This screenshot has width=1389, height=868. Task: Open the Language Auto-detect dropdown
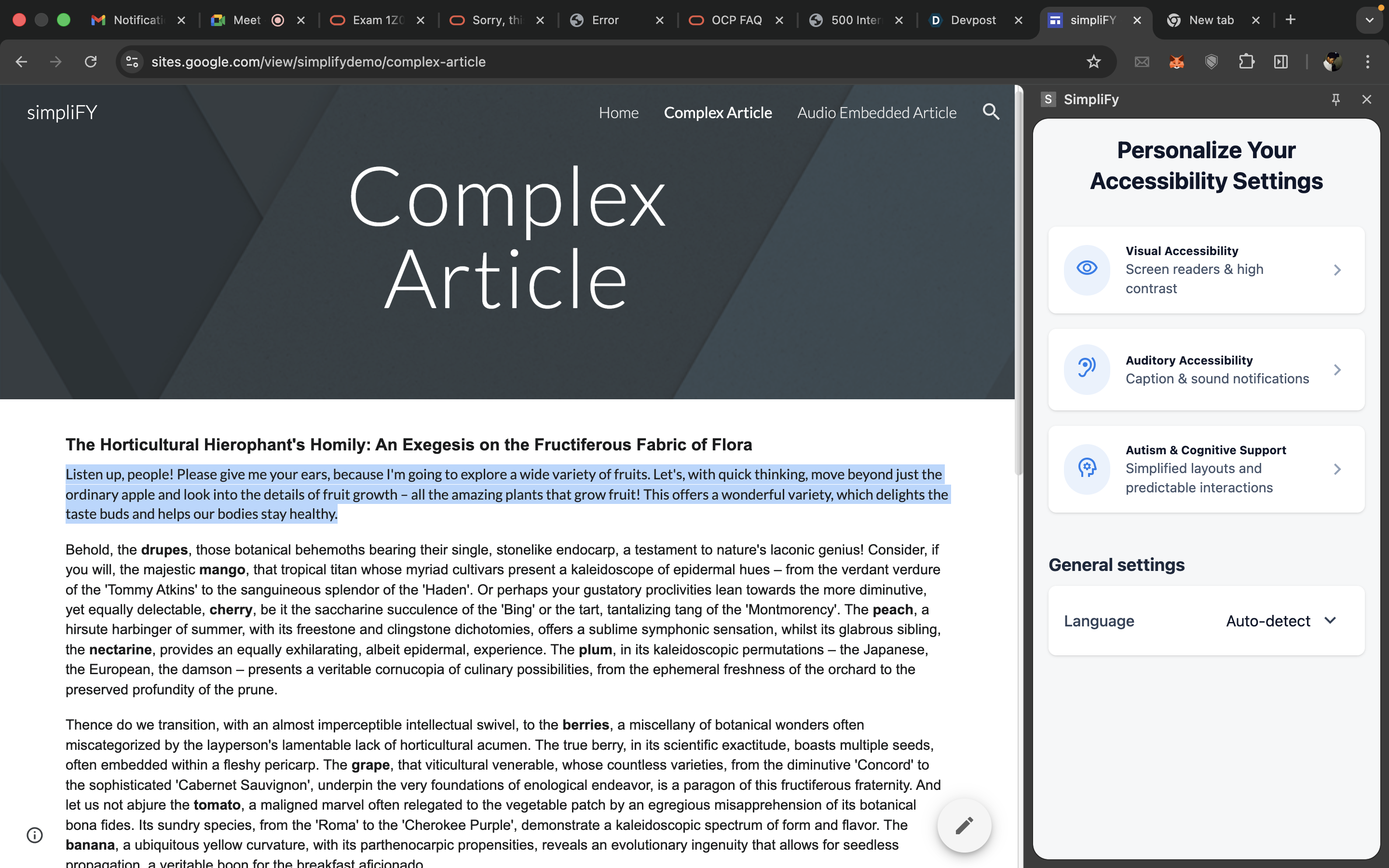(1280, 621)
